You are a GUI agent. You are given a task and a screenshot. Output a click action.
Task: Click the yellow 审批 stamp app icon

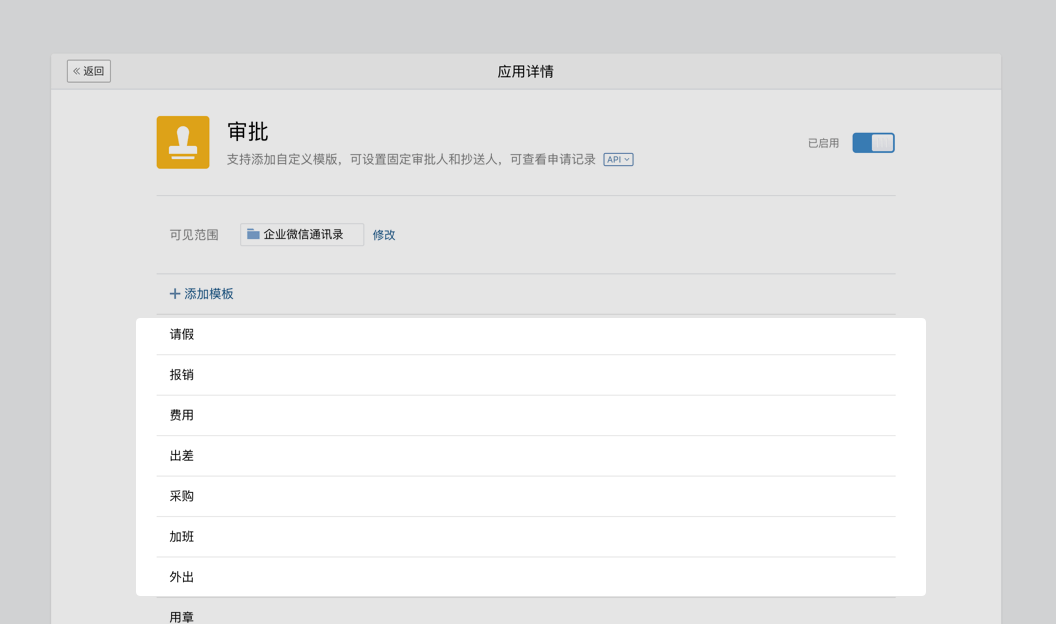[x=183, y=142]
